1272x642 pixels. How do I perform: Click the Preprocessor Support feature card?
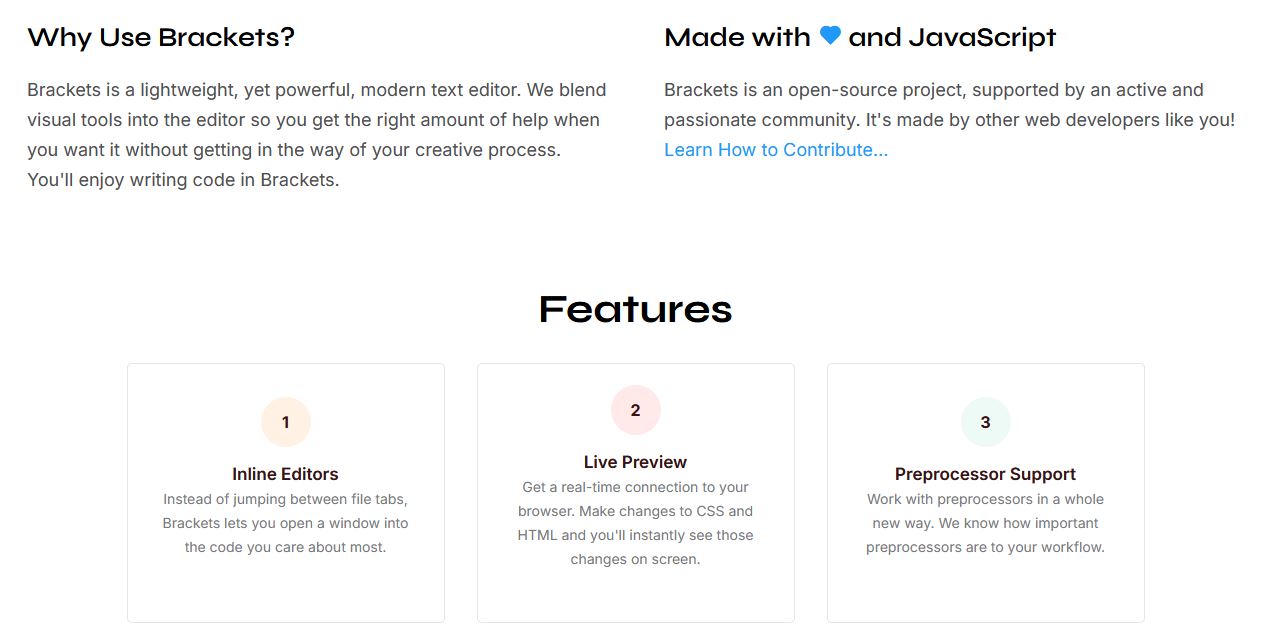coord(986,493)
